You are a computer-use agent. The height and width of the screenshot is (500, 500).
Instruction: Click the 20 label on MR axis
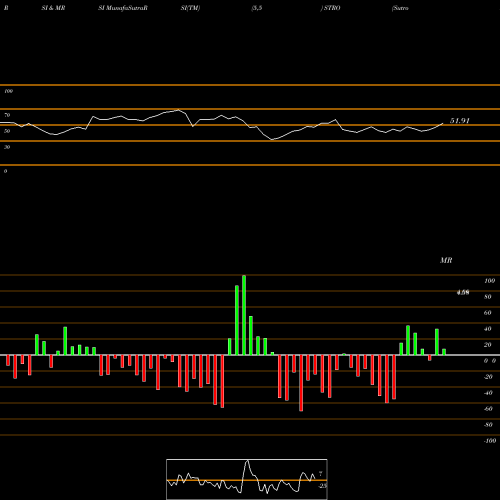pyautogui.click(x=488, y=345)
